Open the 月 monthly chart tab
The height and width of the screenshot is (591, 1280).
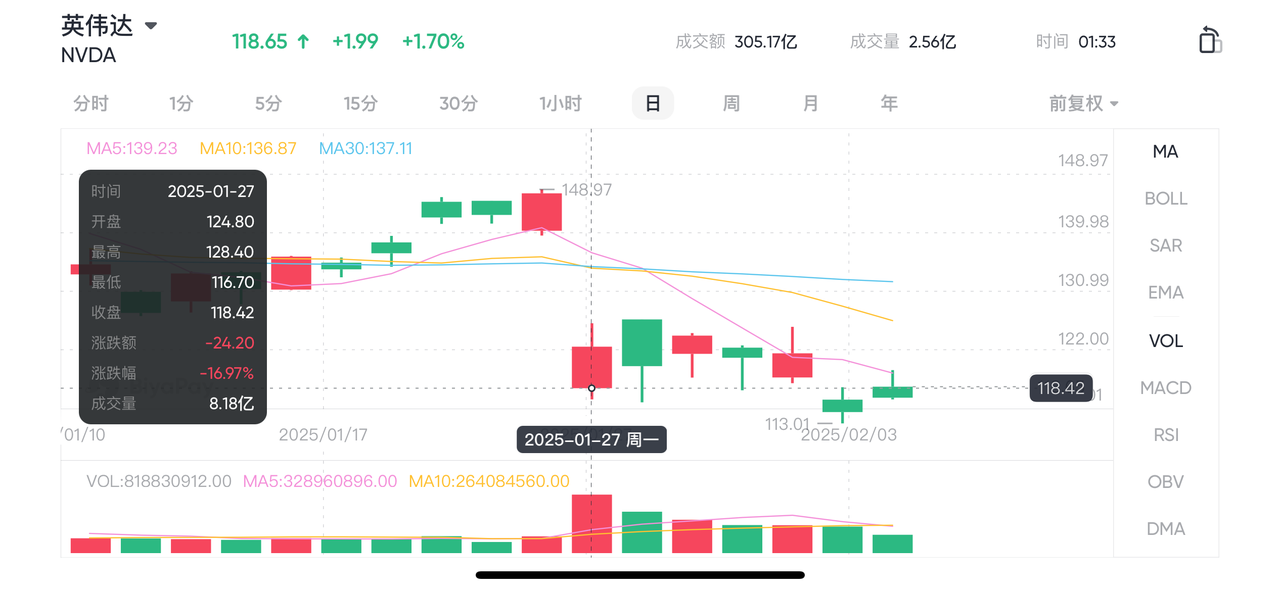coord(810,103)
